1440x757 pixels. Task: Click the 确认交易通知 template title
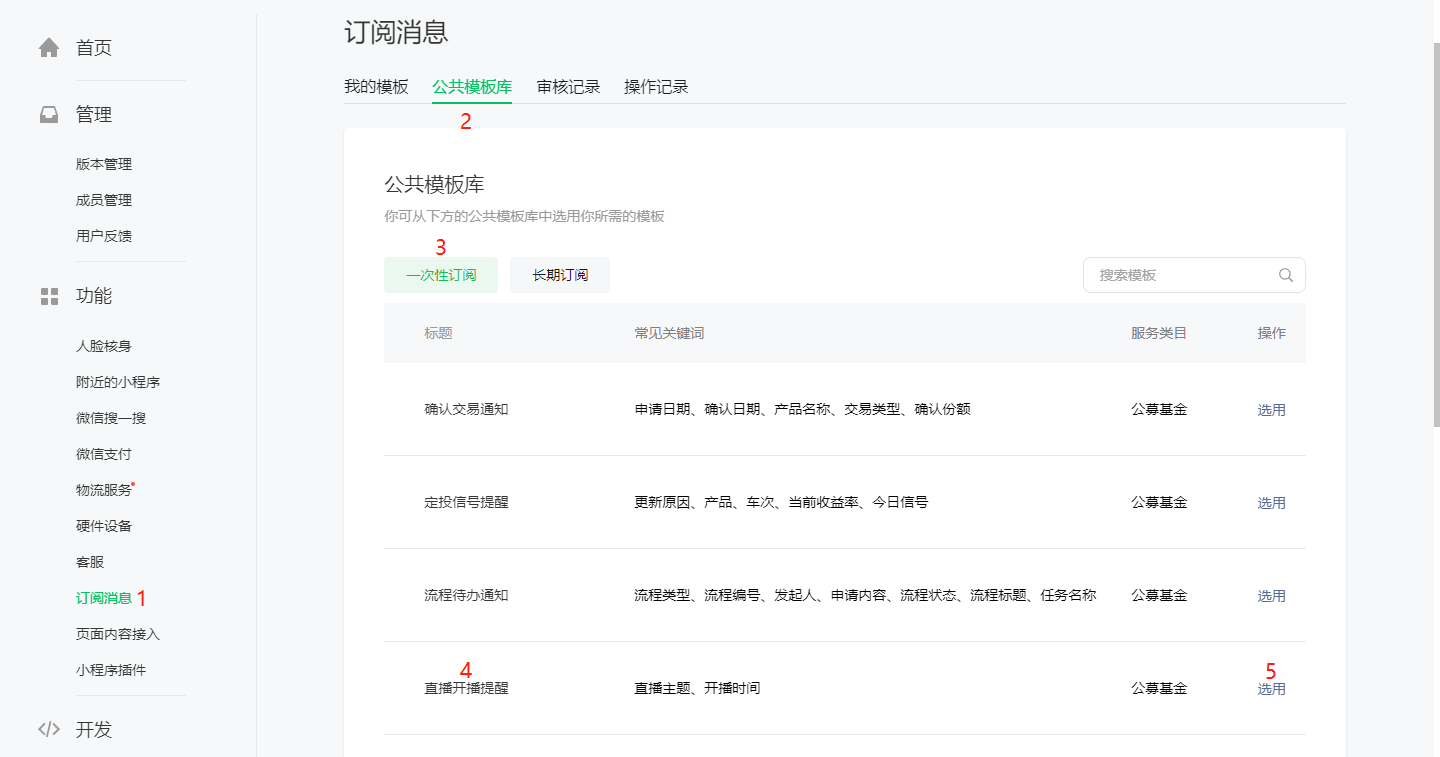point(466,409)
